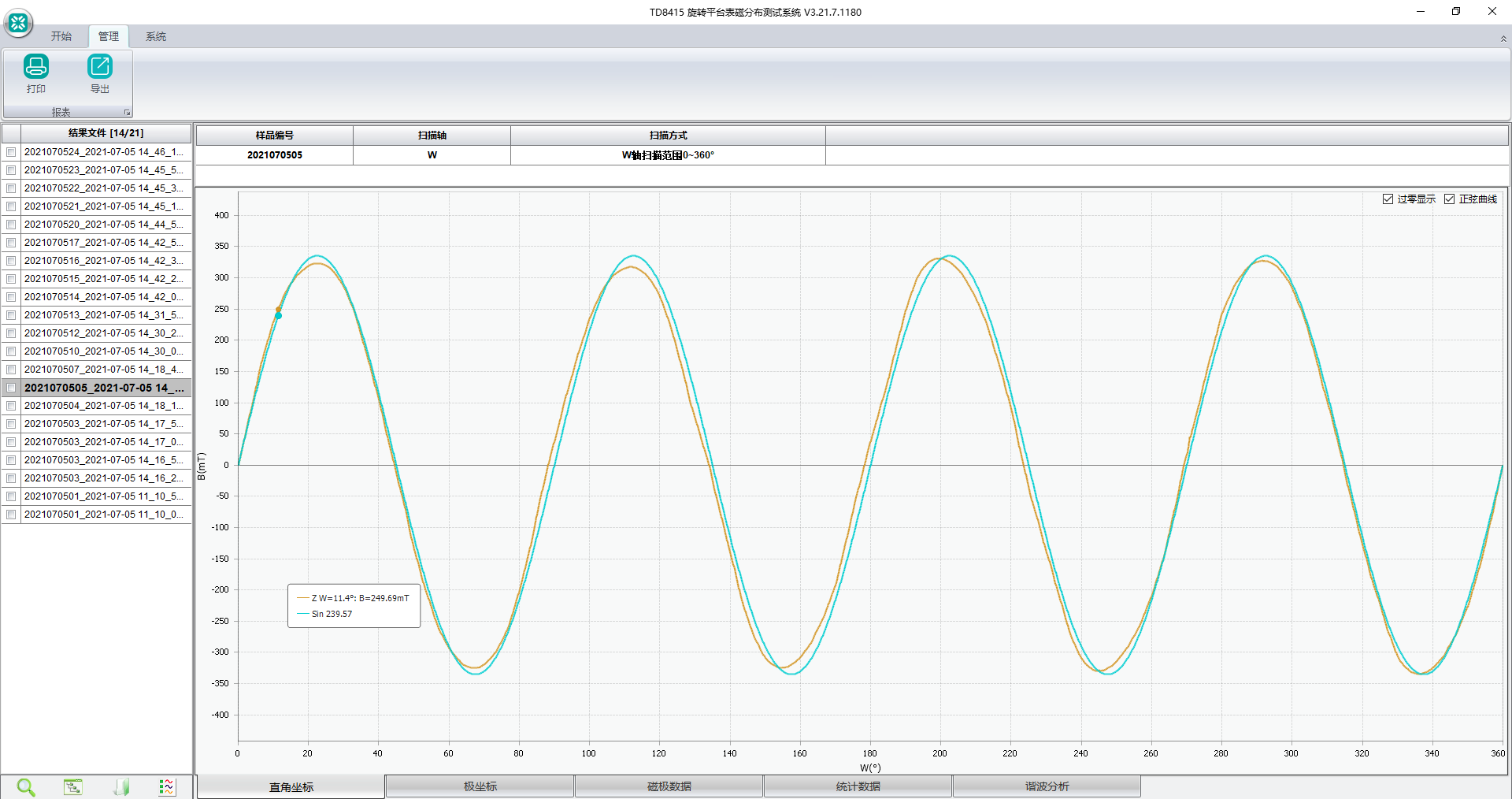Click the 结果文件 [14/21] column header
The image size is (1512, 799).
(x=106, y=133)
